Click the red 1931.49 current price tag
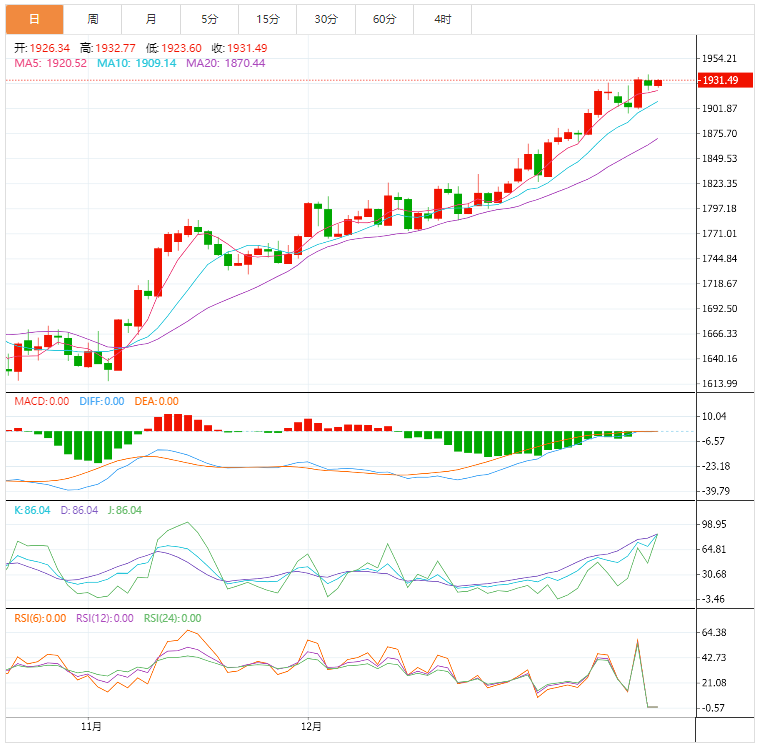This screenshot has height=752, width=759. 720,80
